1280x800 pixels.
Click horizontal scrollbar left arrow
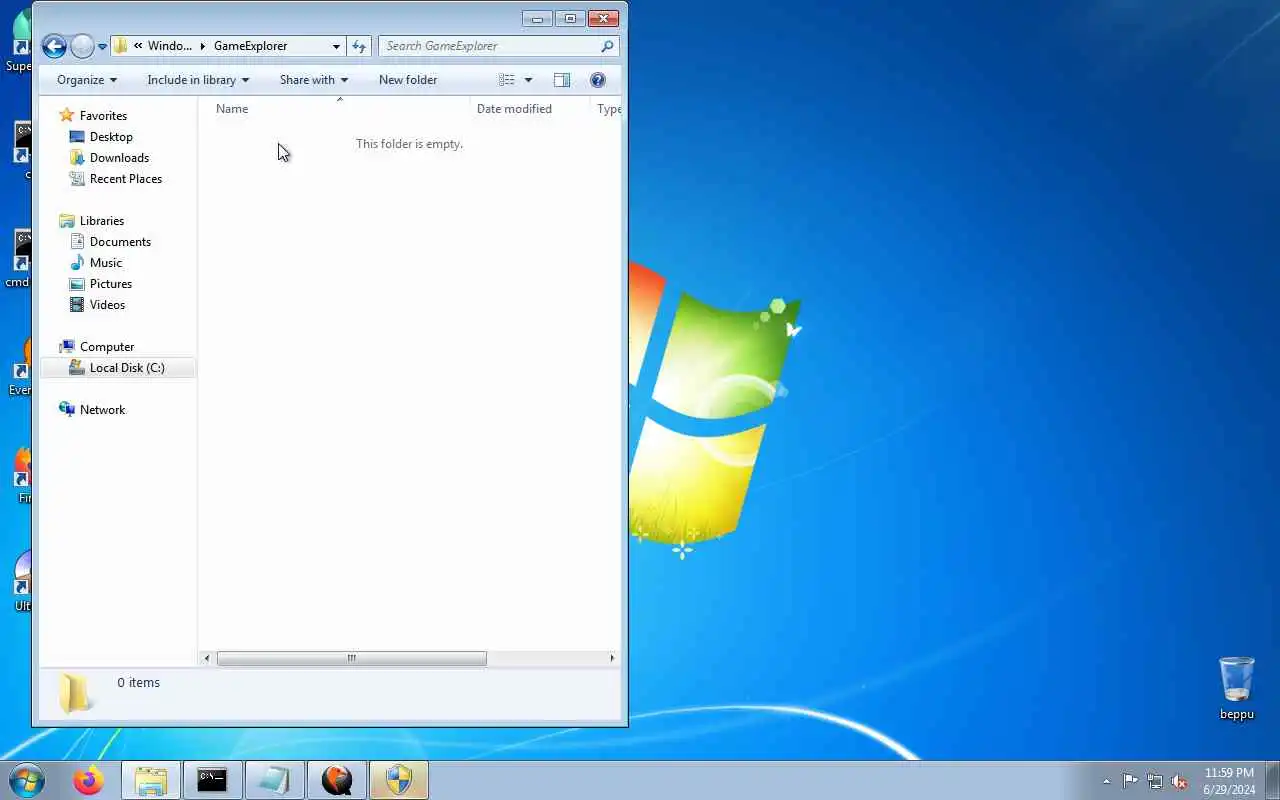pyautogui.click(x=207, y=658)
